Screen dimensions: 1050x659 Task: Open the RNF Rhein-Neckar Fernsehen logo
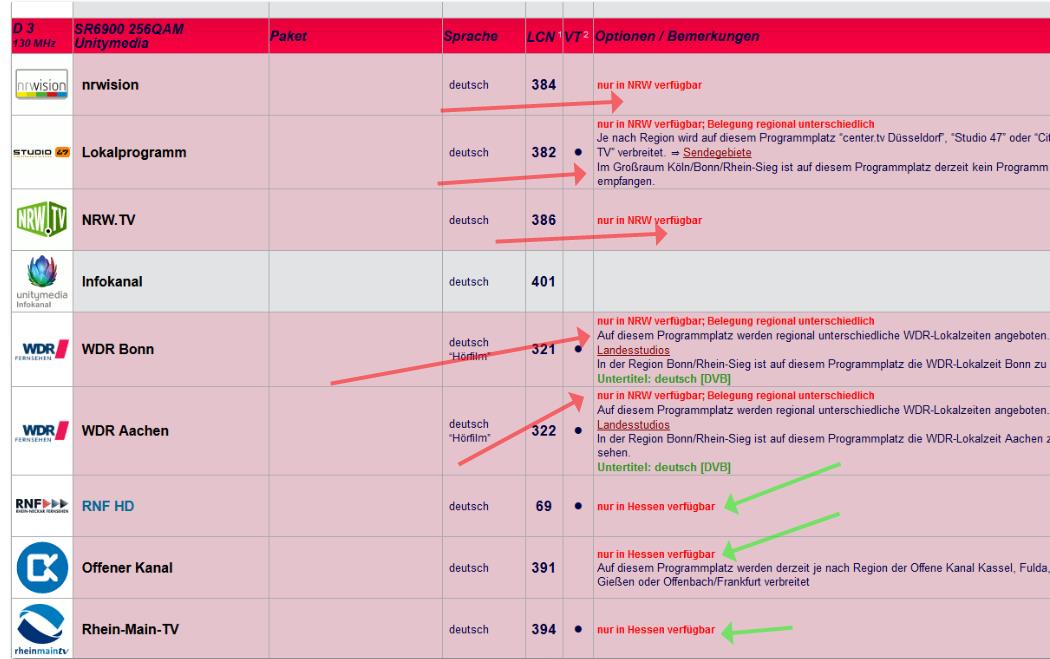tap(41, 507)
